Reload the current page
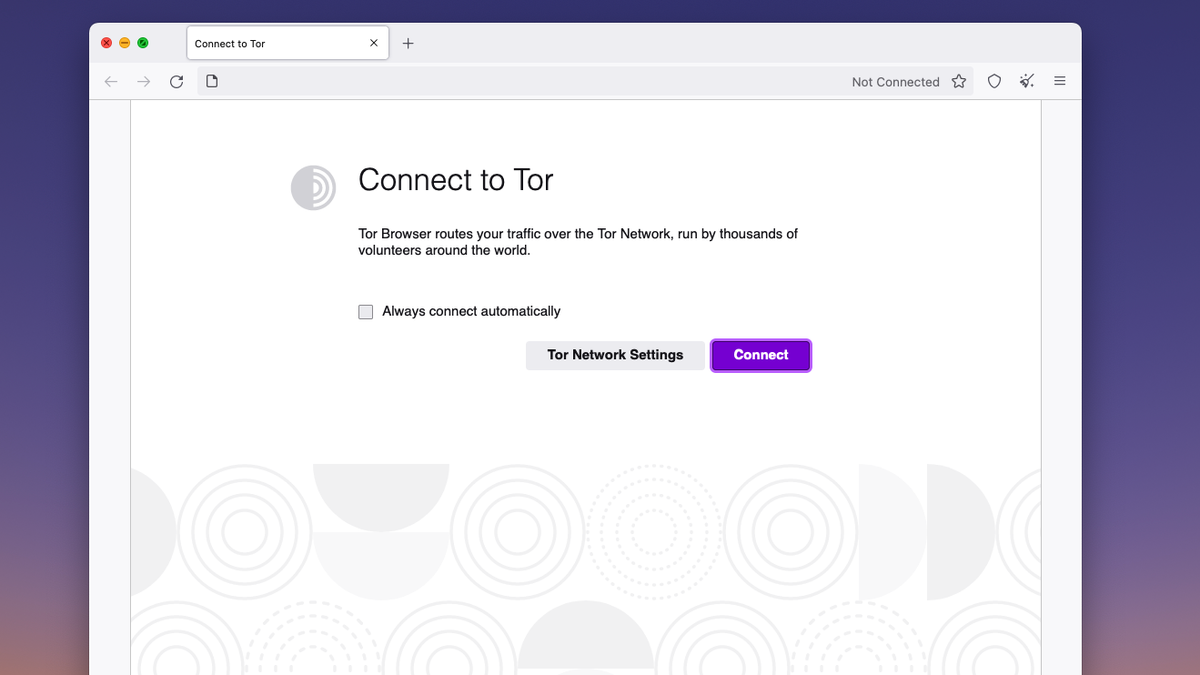The height and width of the screenshot is (675, 1200). 177,81
